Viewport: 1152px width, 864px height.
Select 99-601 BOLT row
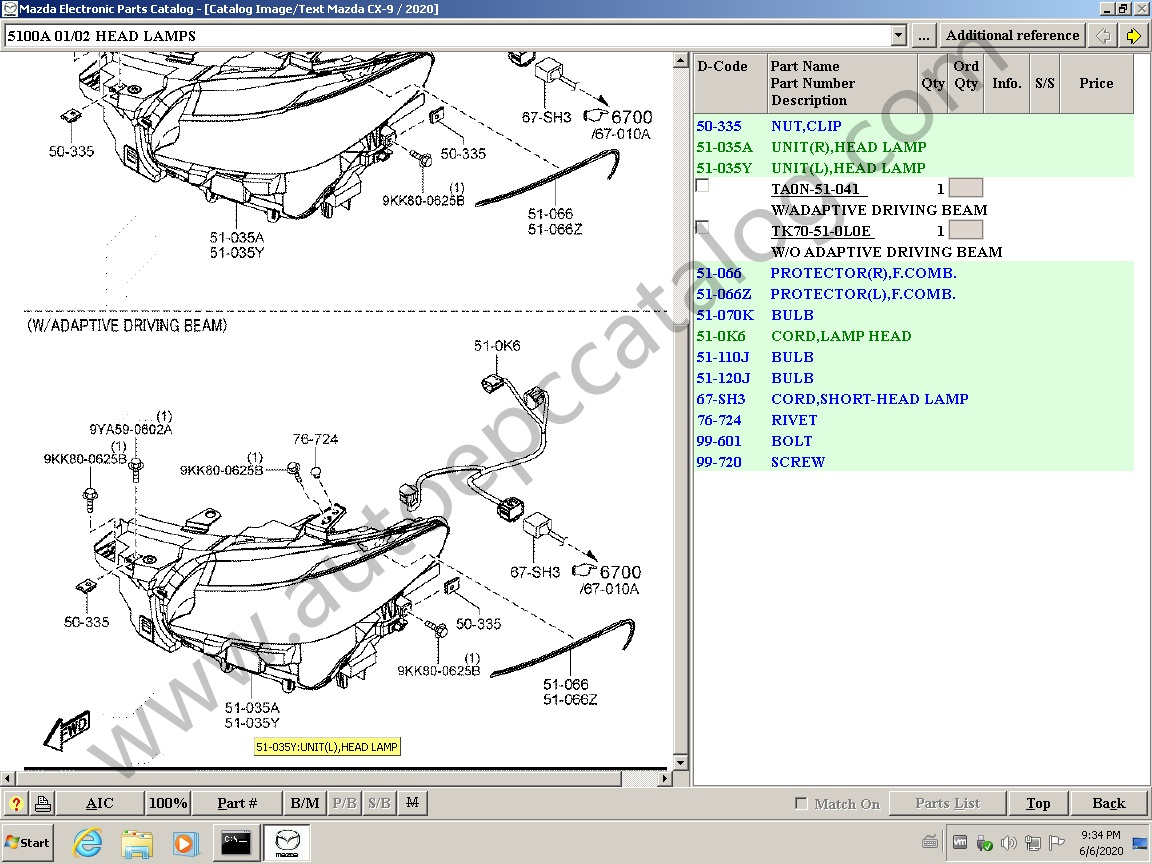913,441
